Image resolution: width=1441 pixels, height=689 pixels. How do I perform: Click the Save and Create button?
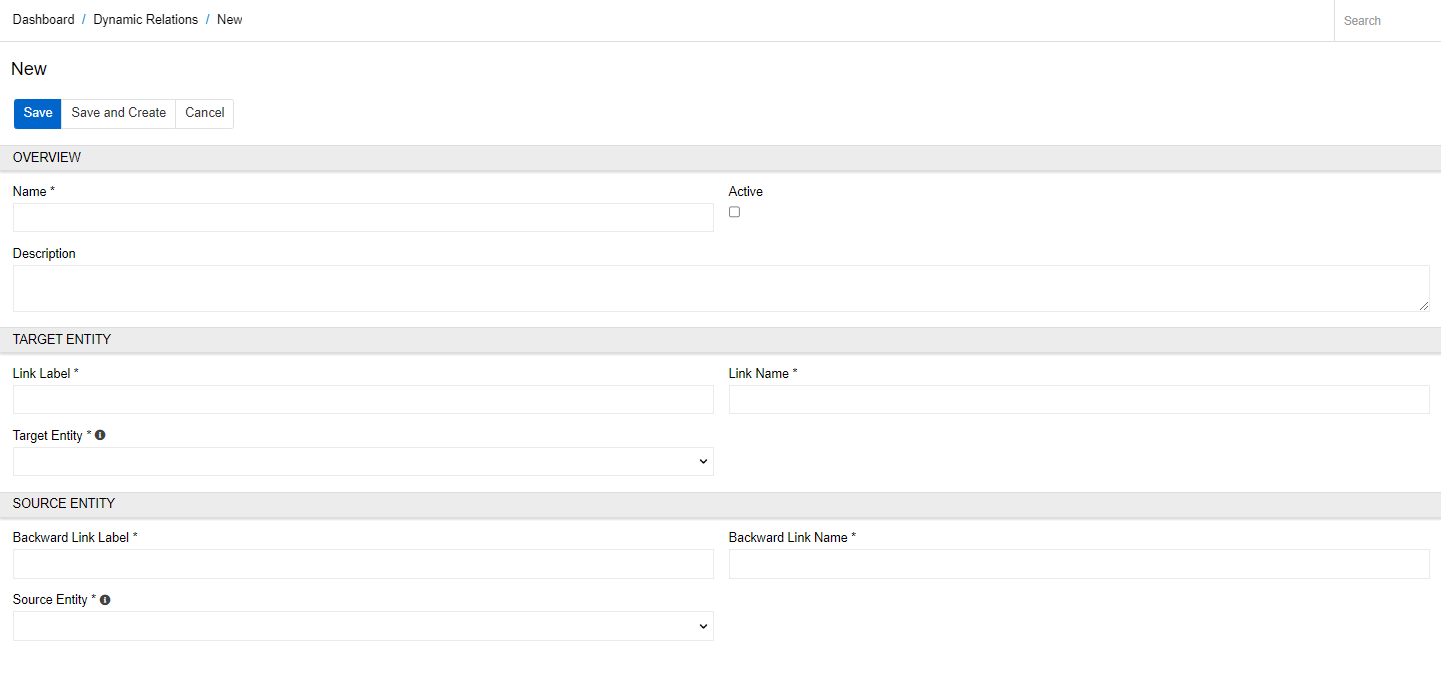119,113
